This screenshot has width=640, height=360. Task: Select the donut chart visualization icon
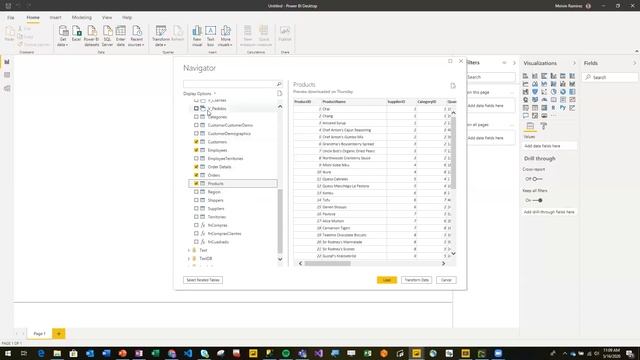[563, 92]
